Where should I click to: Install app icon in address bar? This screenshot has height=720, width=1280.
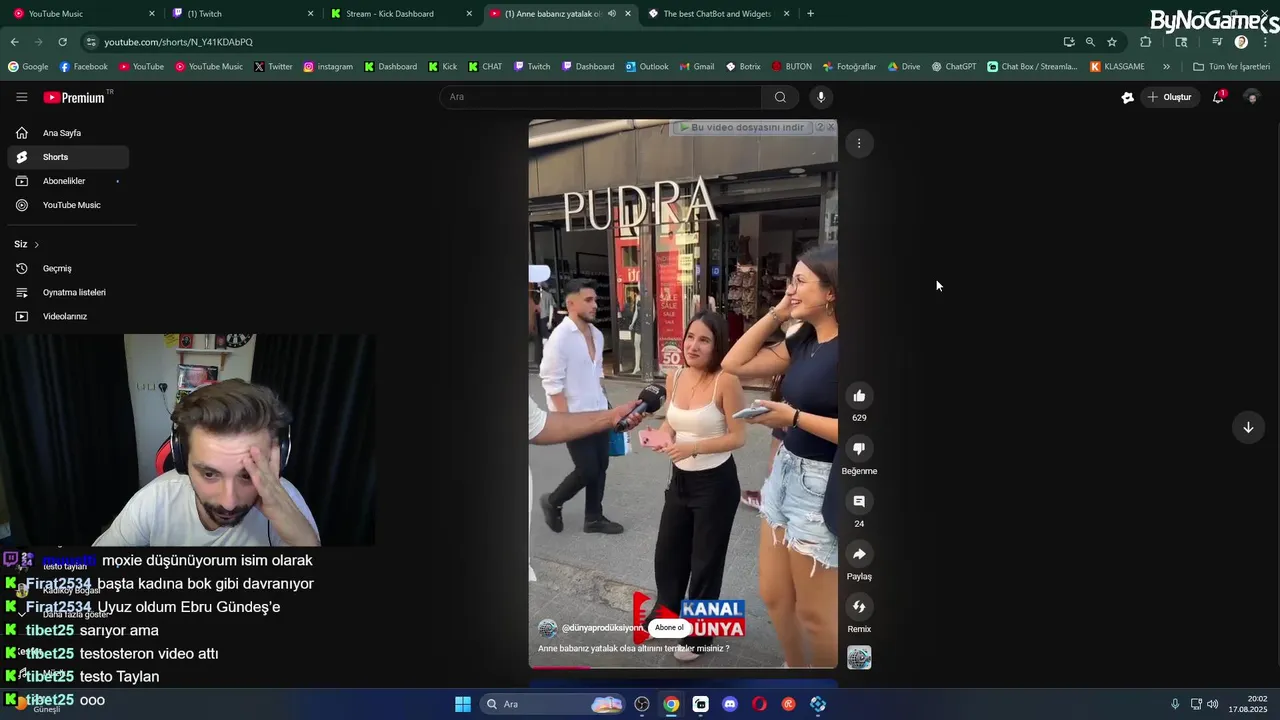(x=1069, y=42)
